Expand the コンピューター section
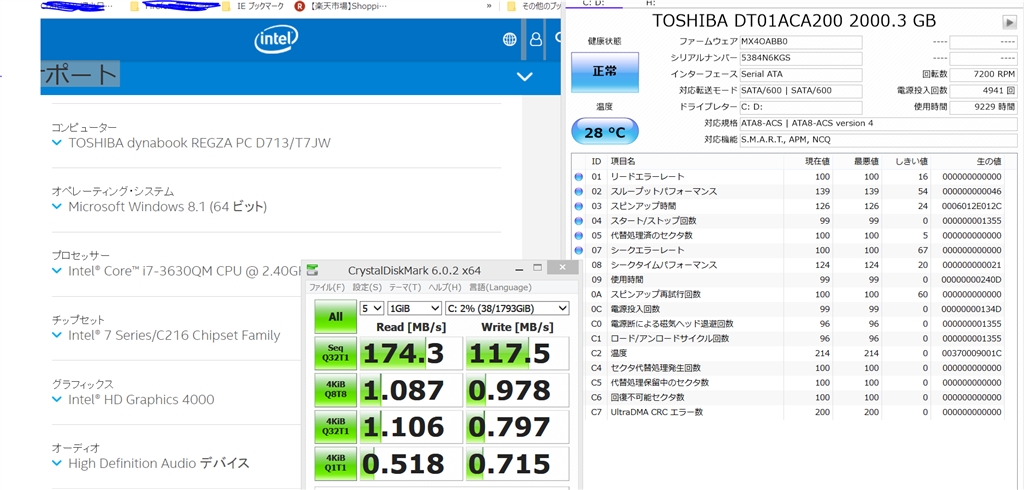Image resolution: width=1024 pixels, height=490 pixels. pyautogui.click(x=57, y=143)
